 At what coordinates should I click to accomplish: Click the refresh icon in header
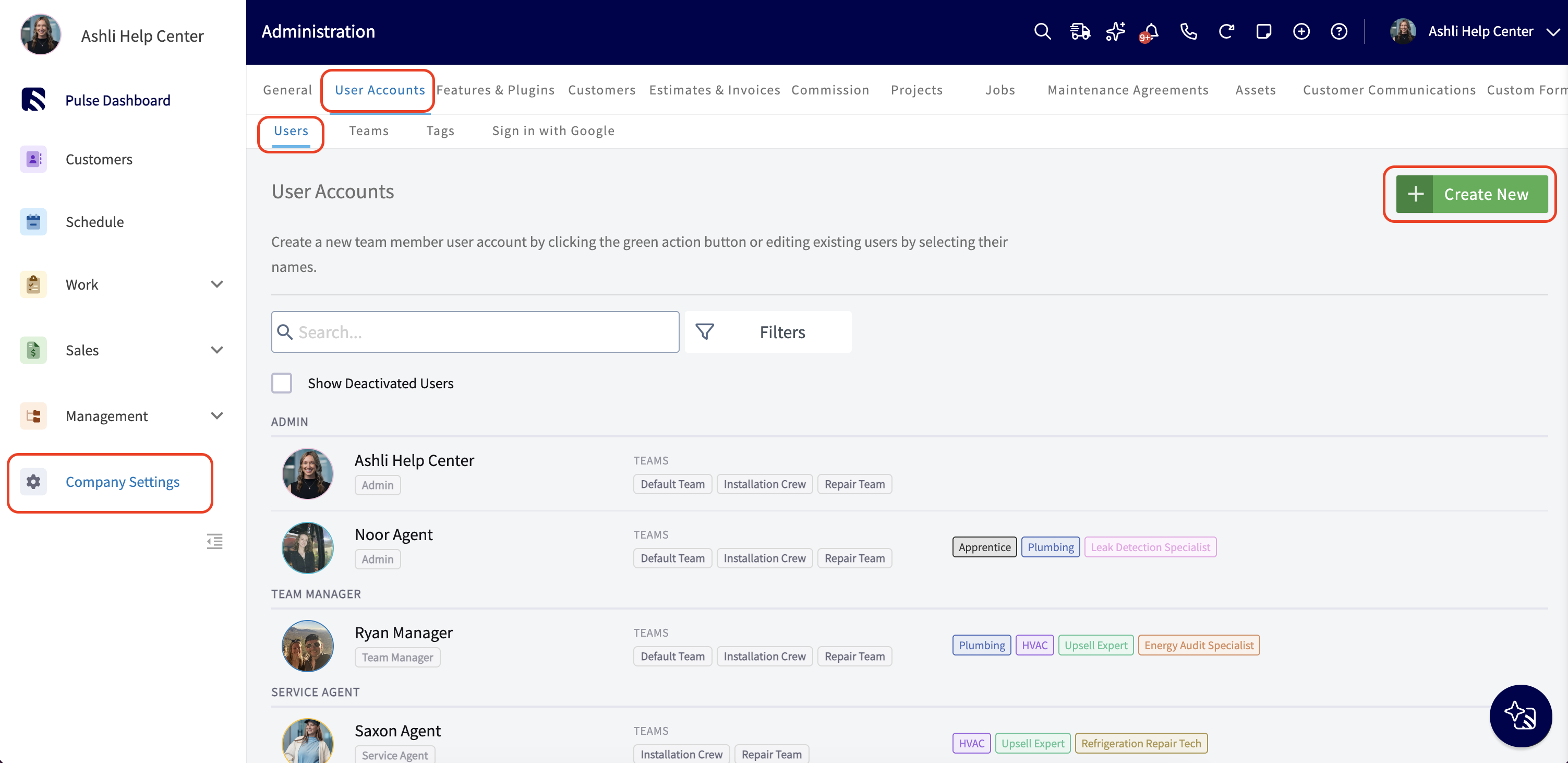click(x=1226, y=31)
